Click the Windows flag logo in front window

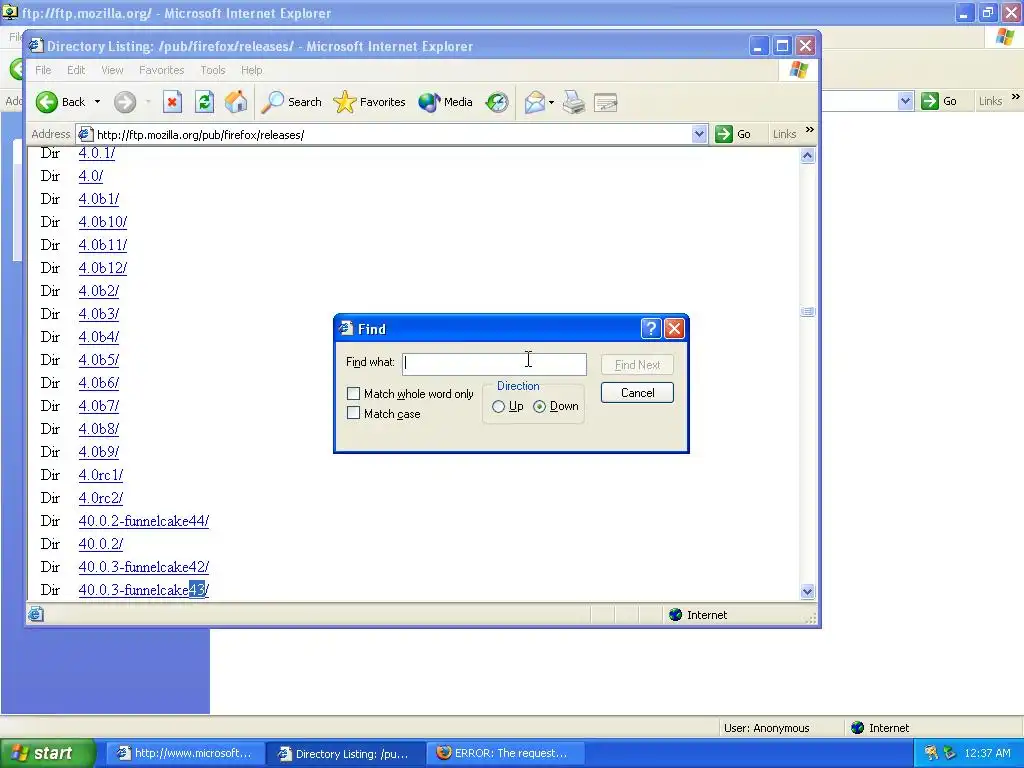click(799, 70)
